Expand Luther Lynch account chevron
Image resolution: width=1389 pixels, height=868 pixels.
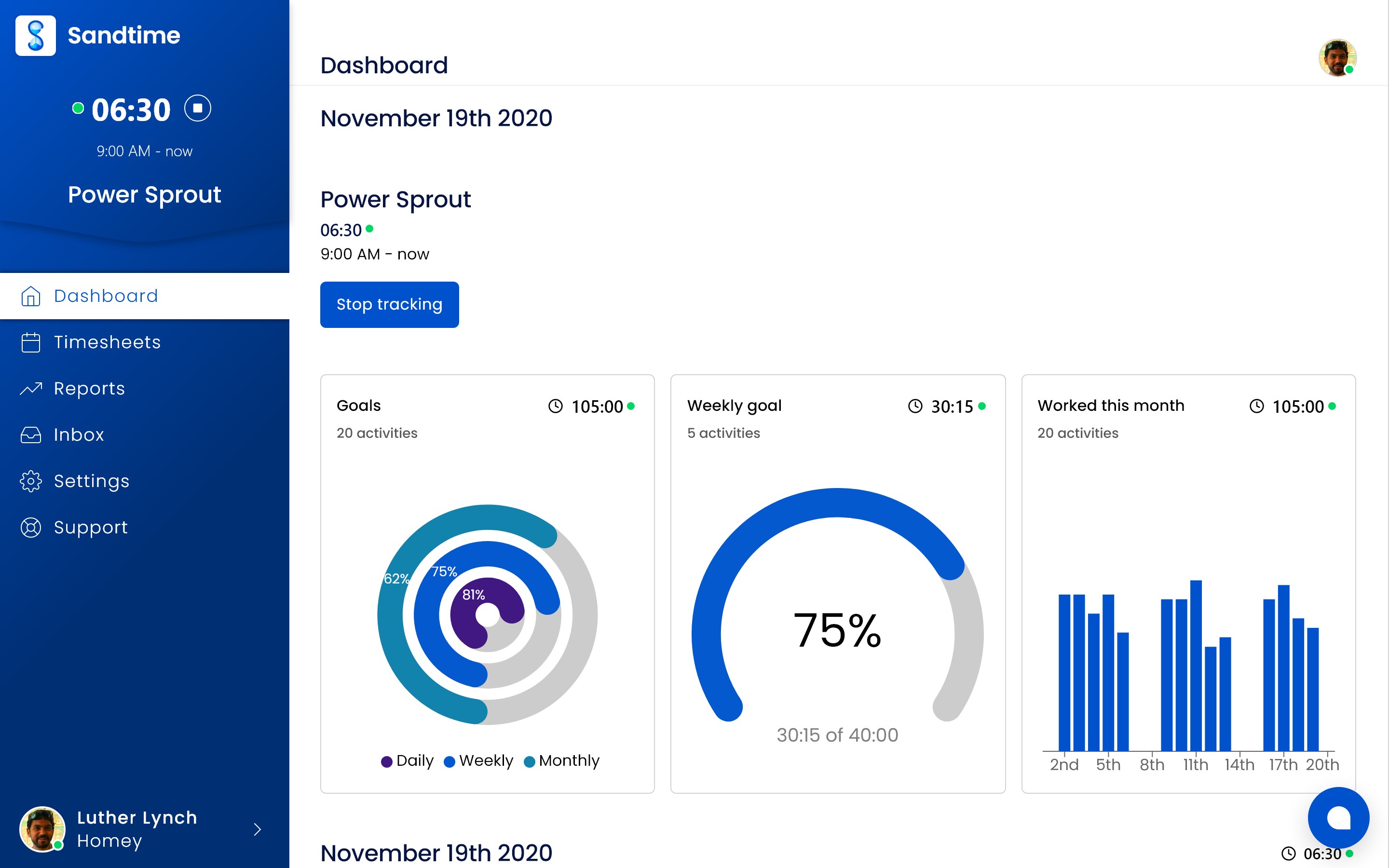(x=257, y=829)
